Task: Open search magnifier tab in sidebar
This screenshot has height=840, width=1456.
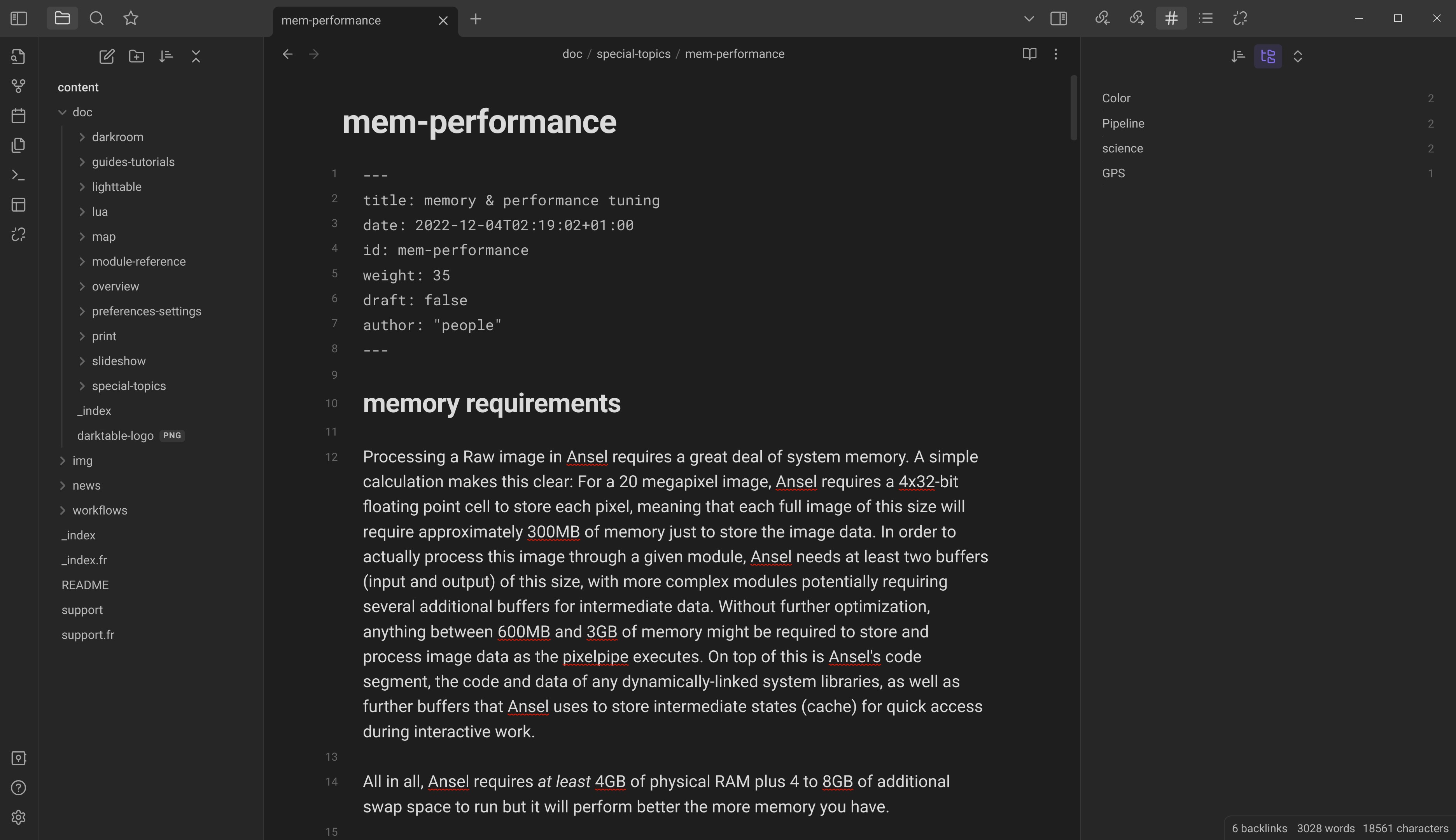Action: [96, 18]
